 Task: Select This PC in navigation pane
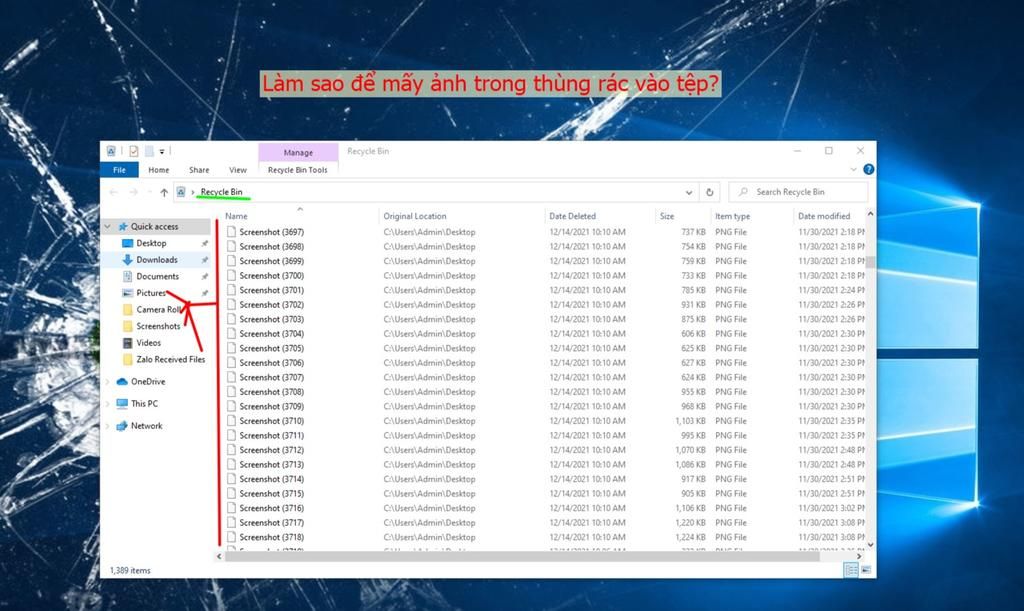point(144,403)
